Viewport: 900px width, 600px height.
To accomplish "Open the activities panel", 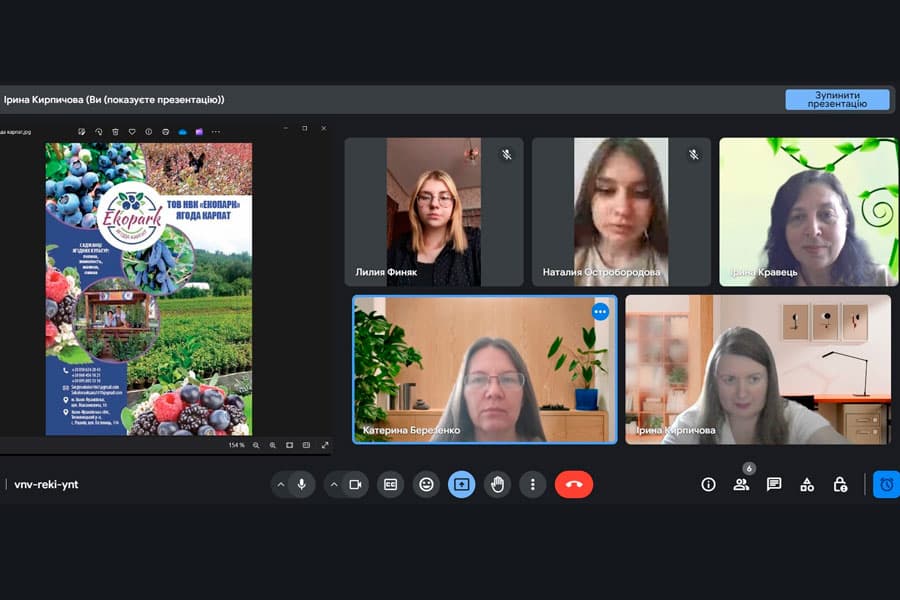I will tap(807, 485).
